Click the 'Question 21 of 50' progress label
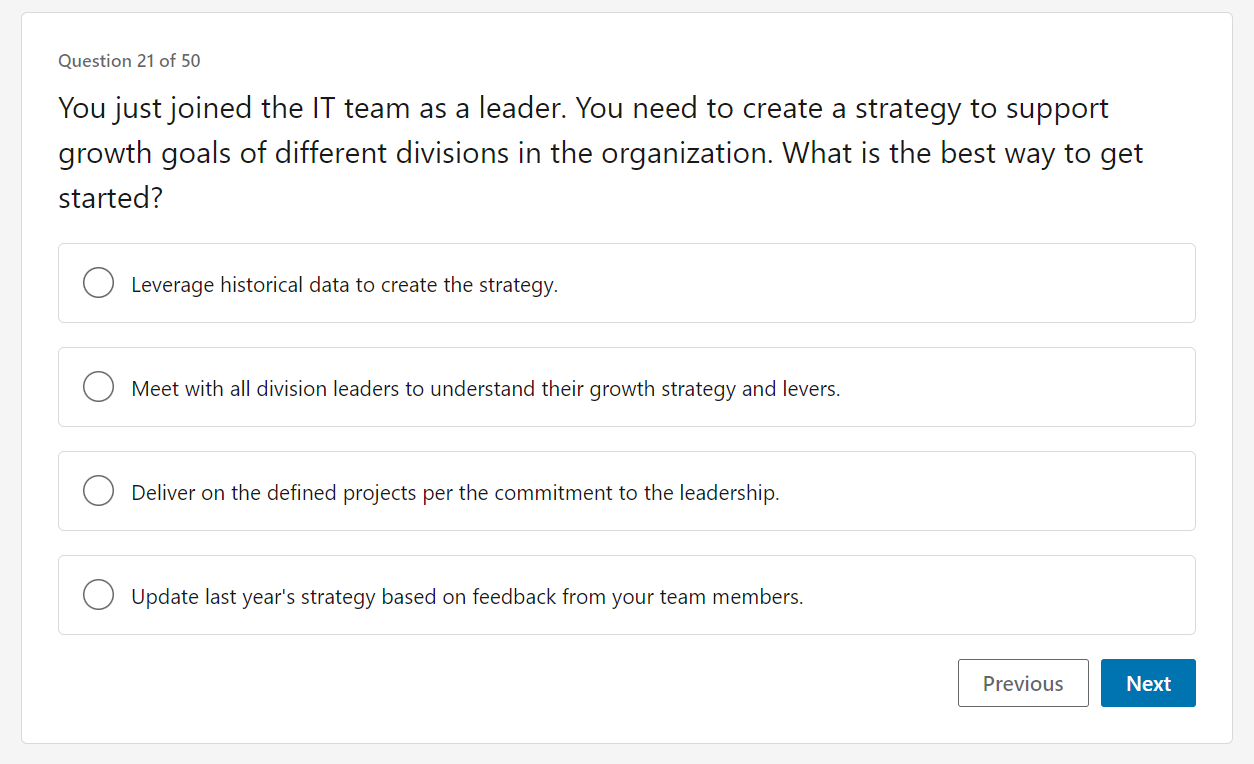Screen dimensions: 1254x764 tap(129, 61)
